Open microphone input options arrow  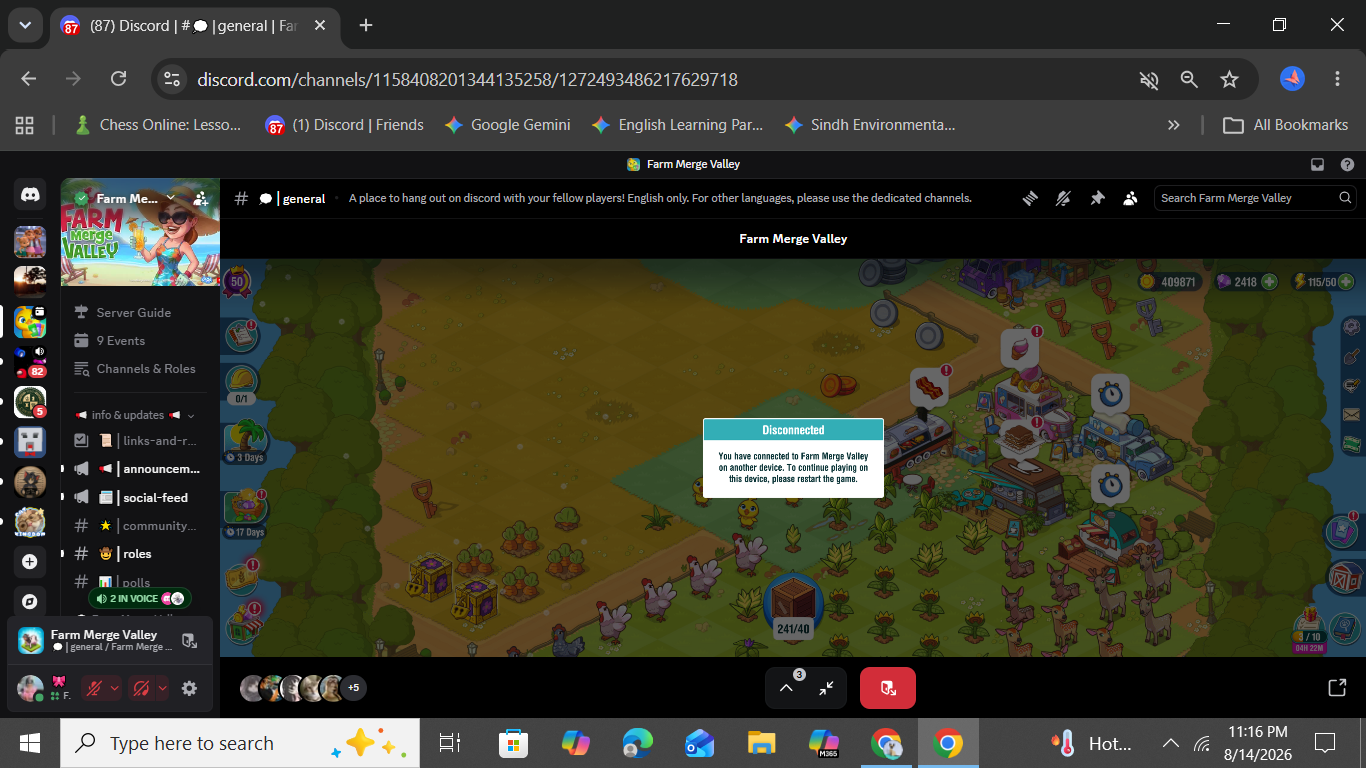[114, 688]
